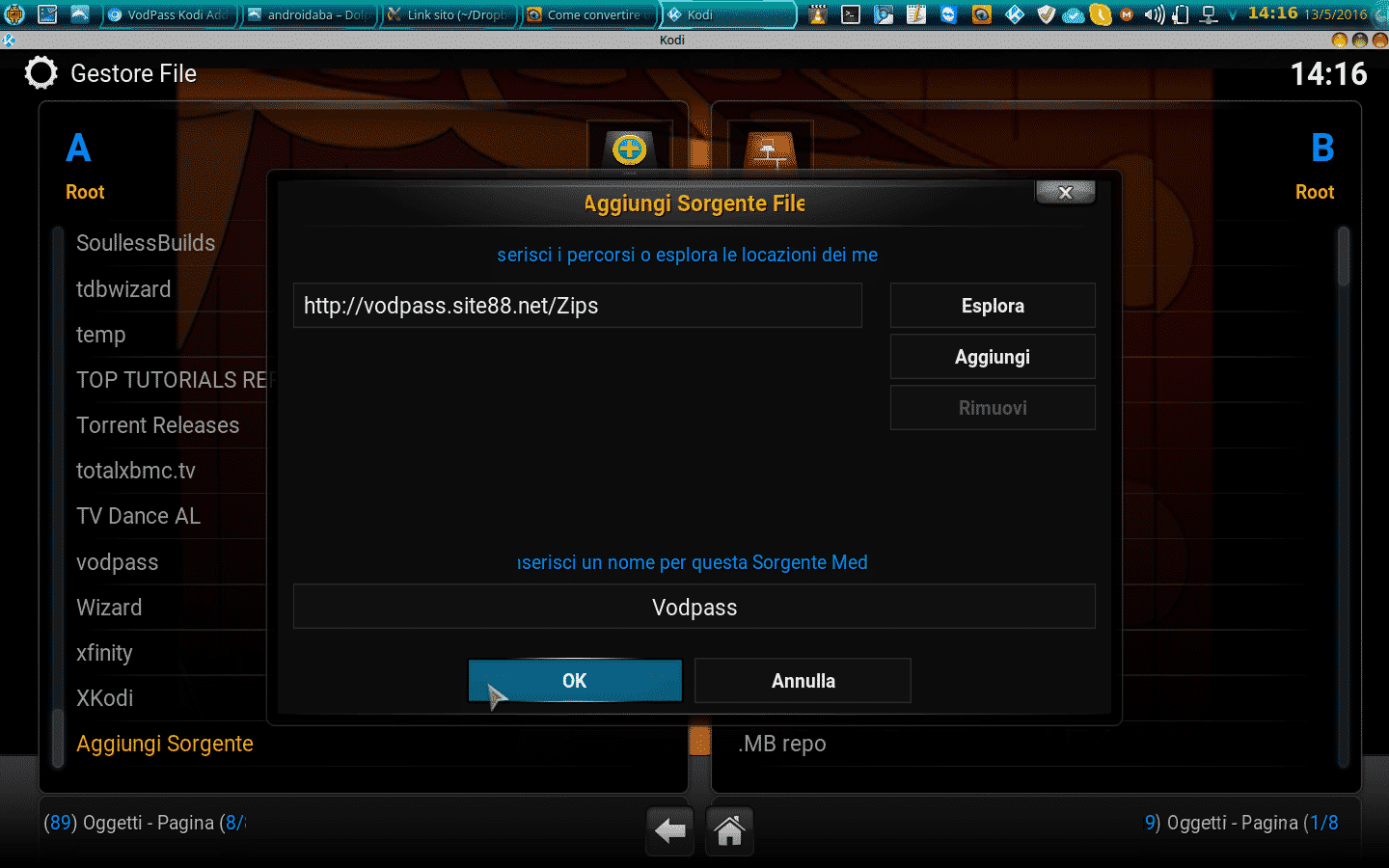Open the terminal icon in the taskbar
This screenshot has height=868, width=1389.
point(851,14)
